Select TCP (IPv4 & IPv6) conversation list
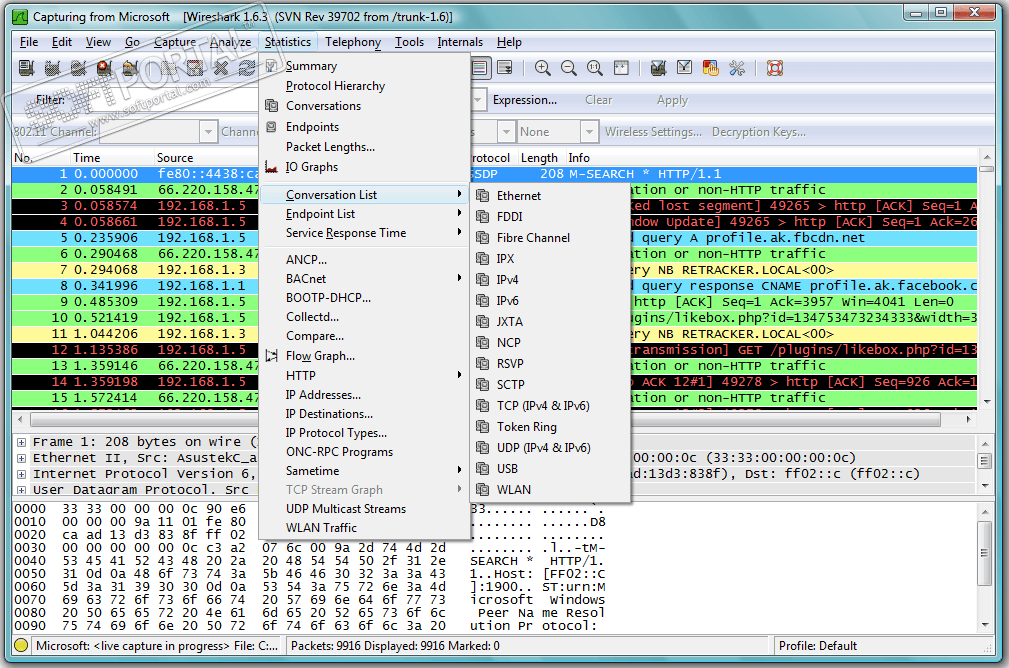 (x=542, y=406)
